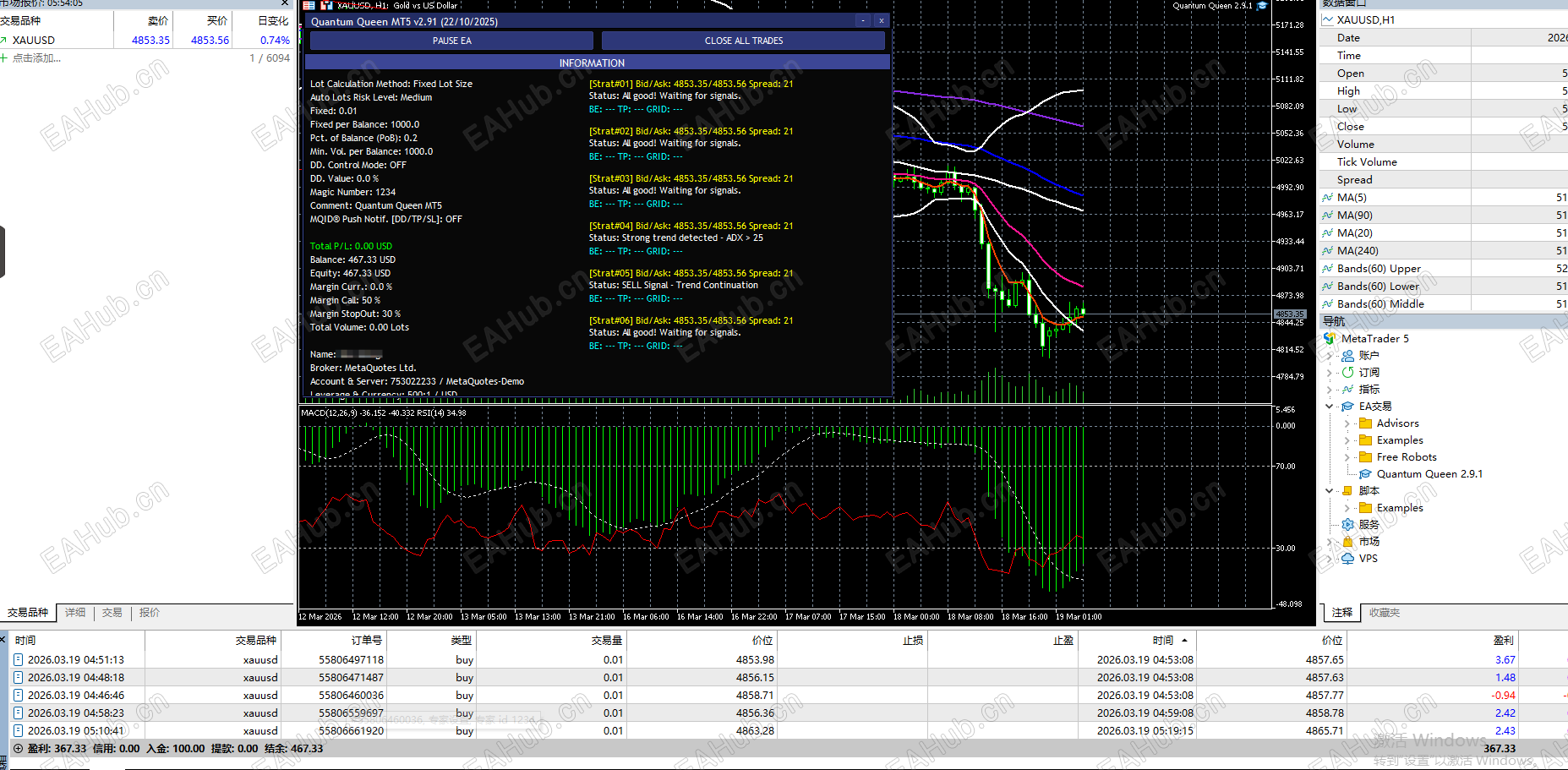Click the 市场 market bag icon

coord(1348,542)
